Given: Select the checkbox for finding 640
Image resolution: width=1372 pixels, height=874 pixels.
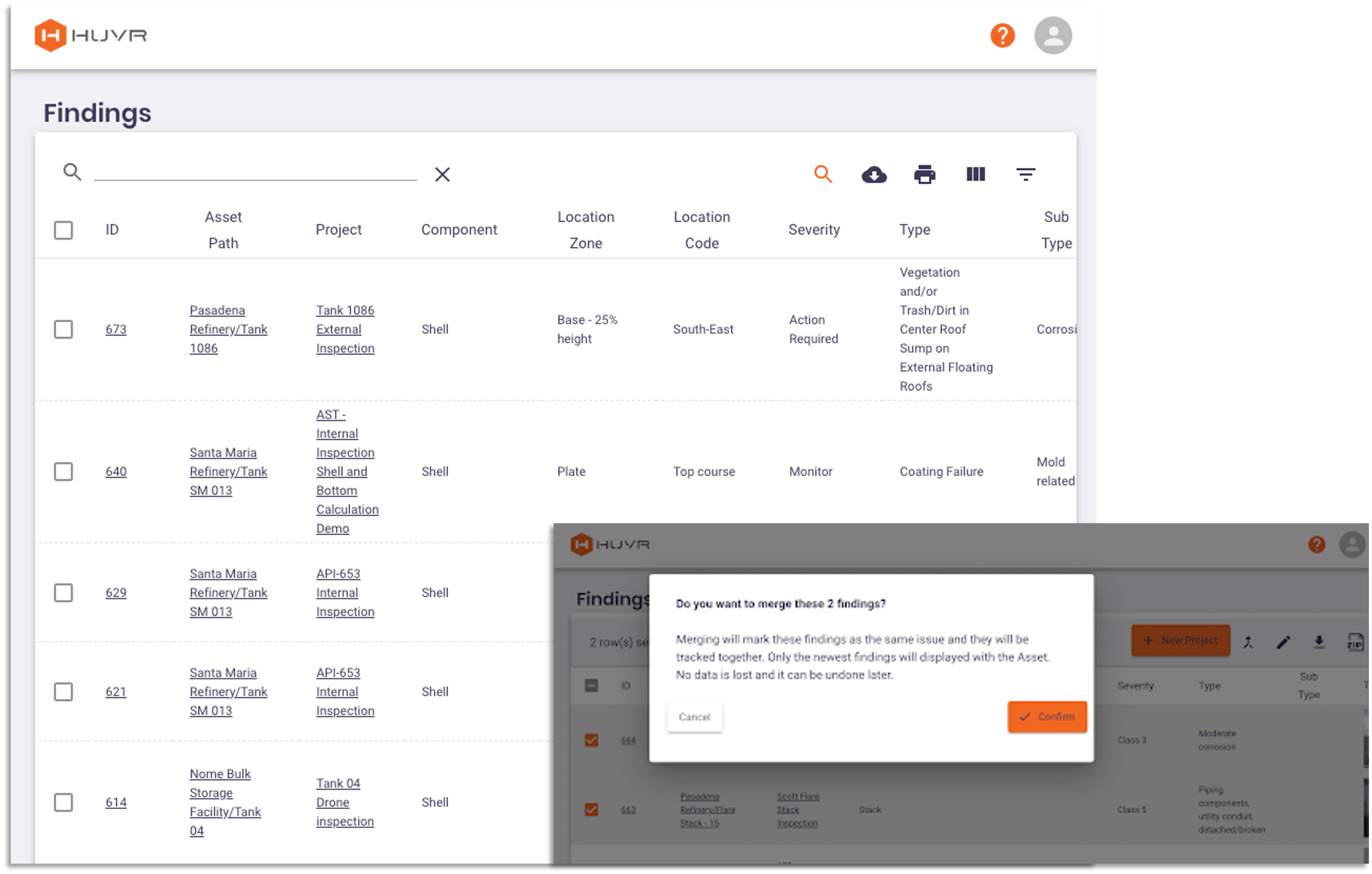Looking at the screenshot, I should pyautogui.click(x=63, y=472).
